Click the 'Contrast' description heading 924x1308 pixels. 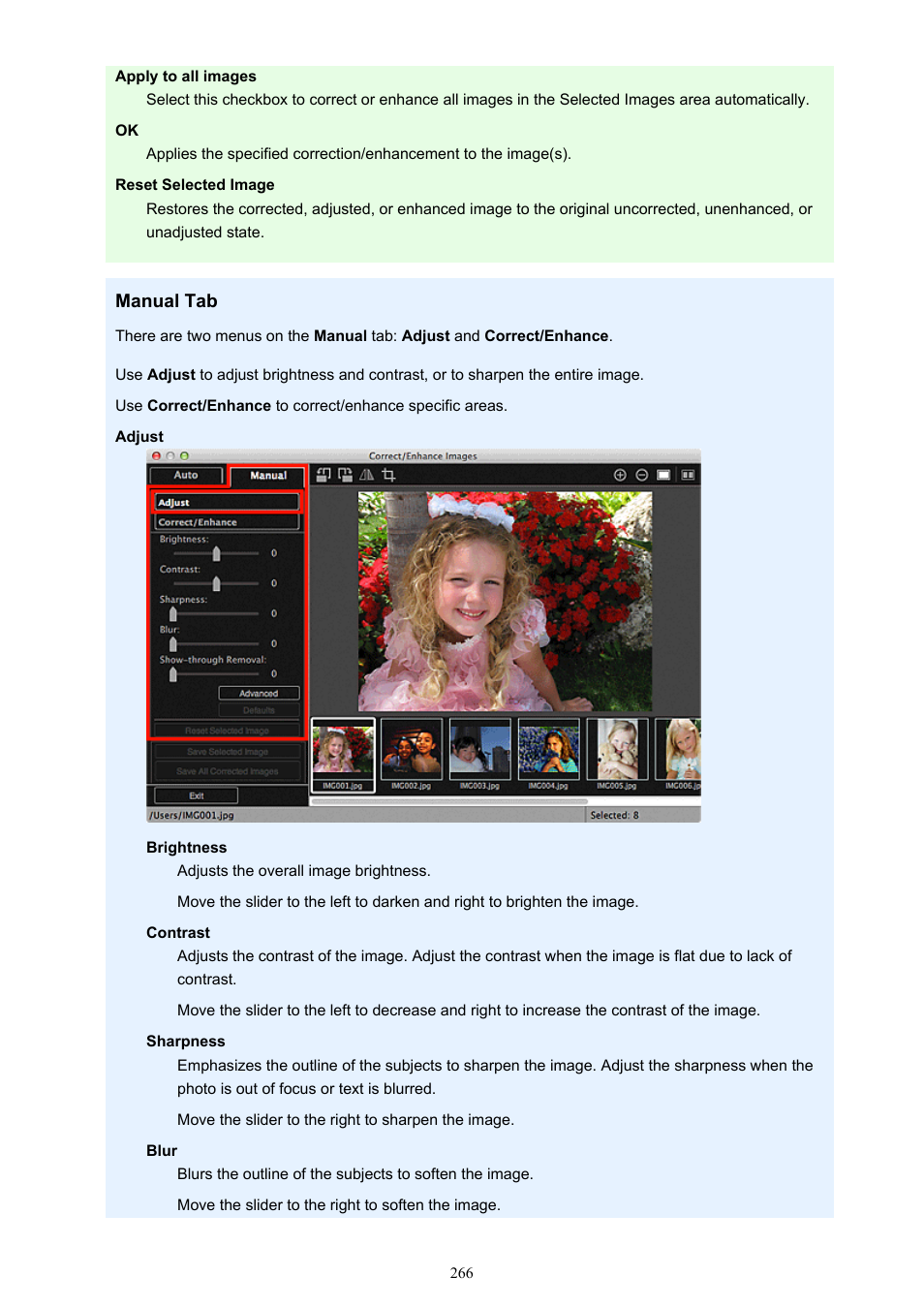tap(178, 933)
